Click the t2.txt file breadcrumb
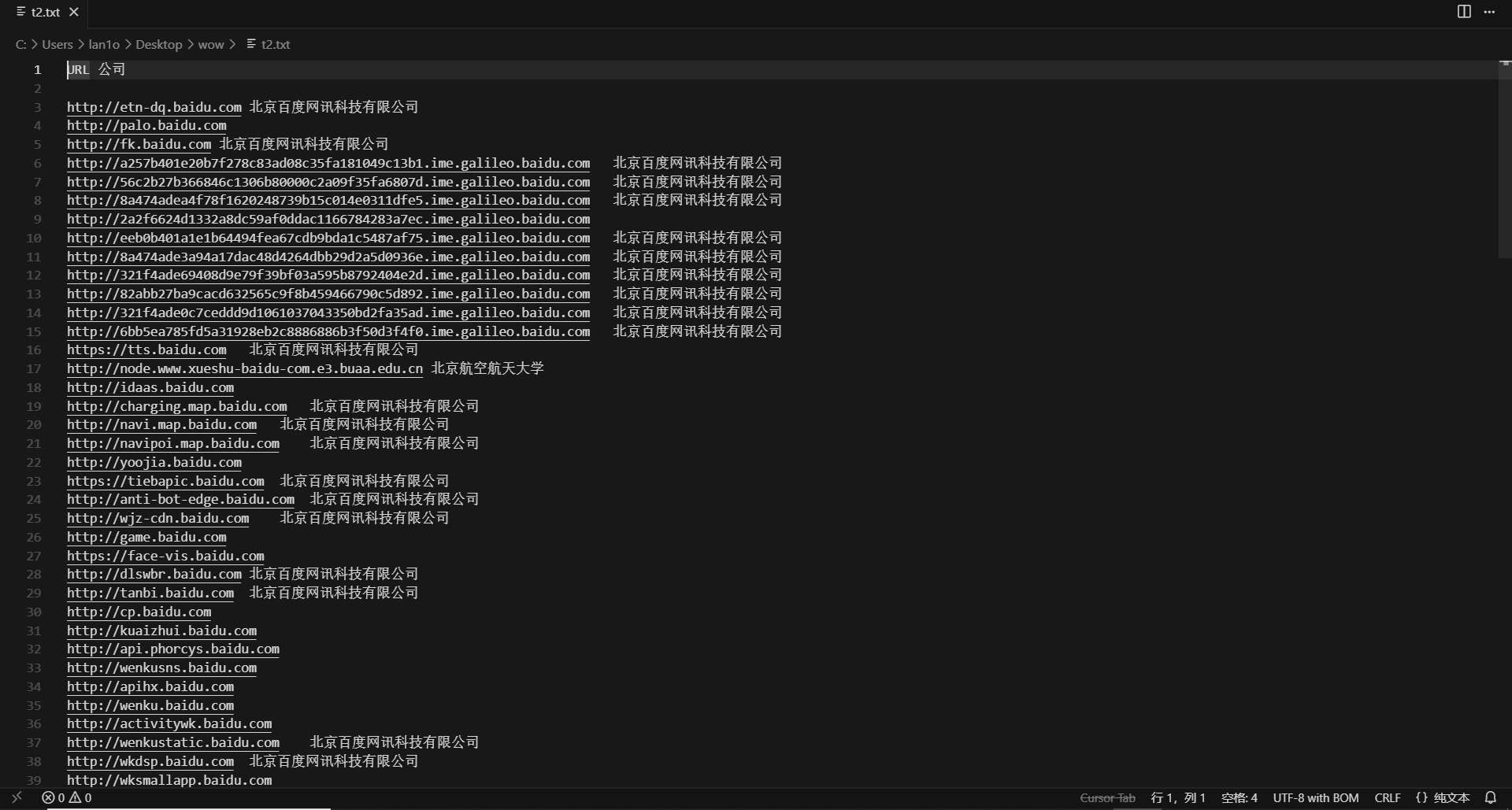 click(x=275, y=44)
